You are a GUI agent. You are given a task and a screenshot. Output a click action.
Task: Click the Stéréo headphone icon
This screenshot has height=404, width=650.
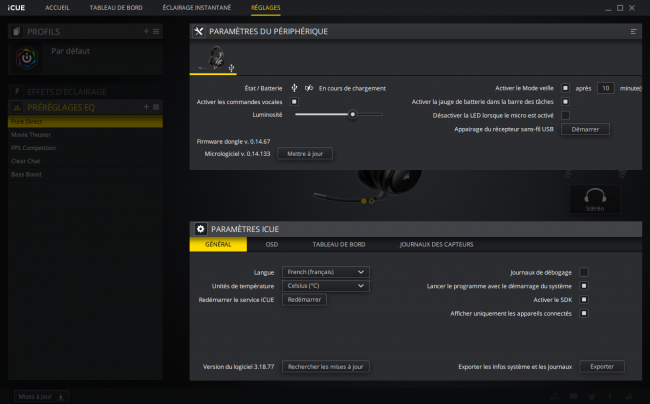tap(595, 199)
